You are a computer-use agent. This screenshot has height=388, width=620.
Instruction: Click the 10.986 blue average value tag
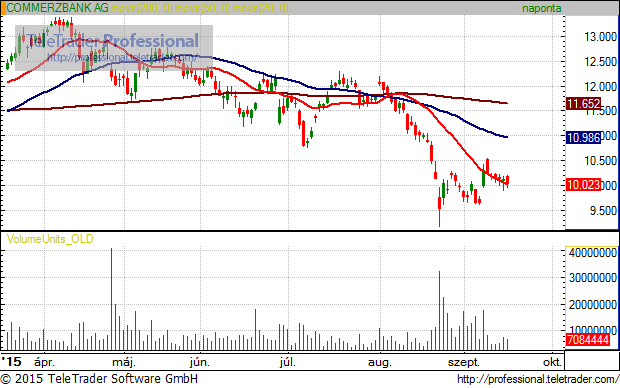click(583, 137)
